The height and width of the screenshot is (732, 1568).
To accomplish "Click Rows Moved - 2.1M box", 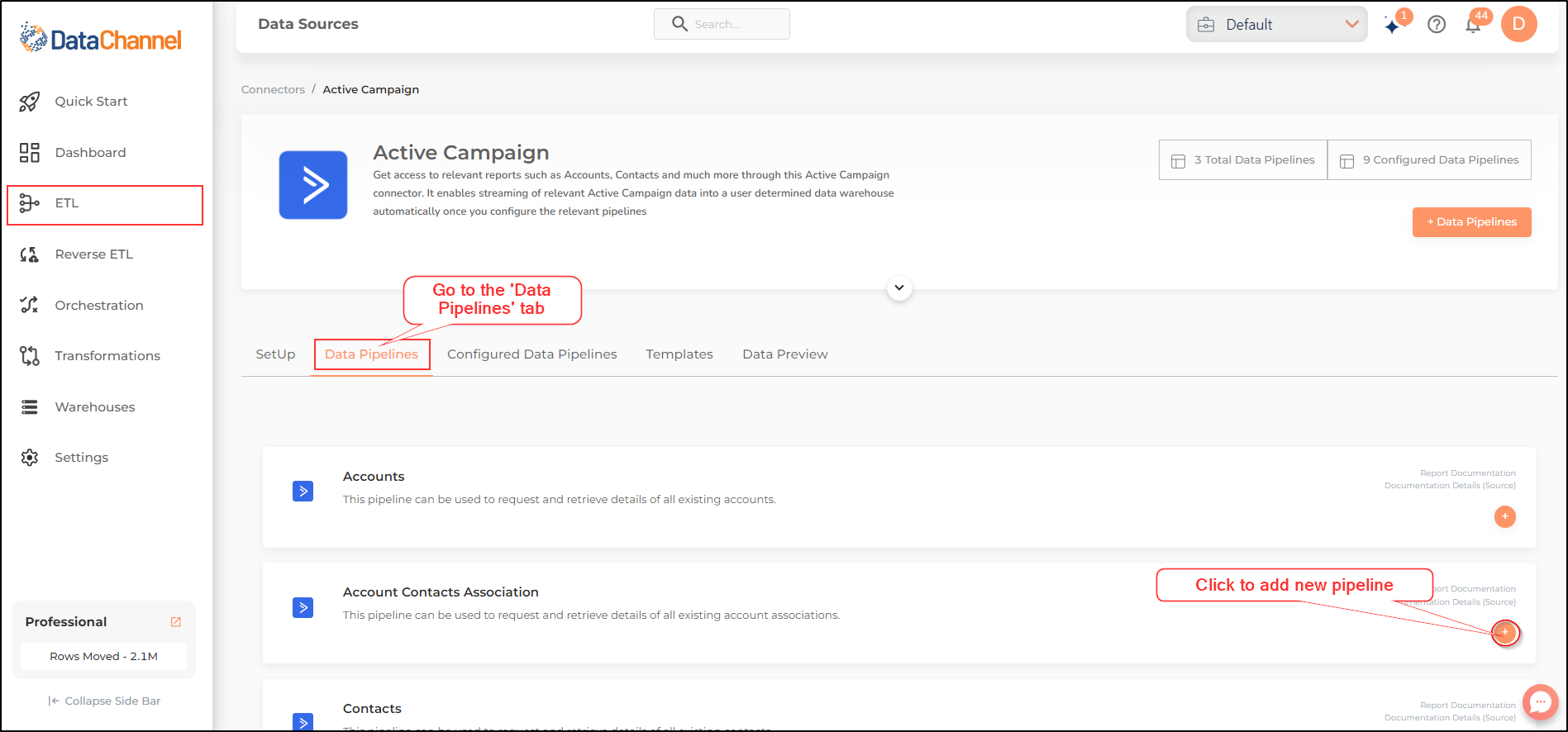I will [103, 657].
